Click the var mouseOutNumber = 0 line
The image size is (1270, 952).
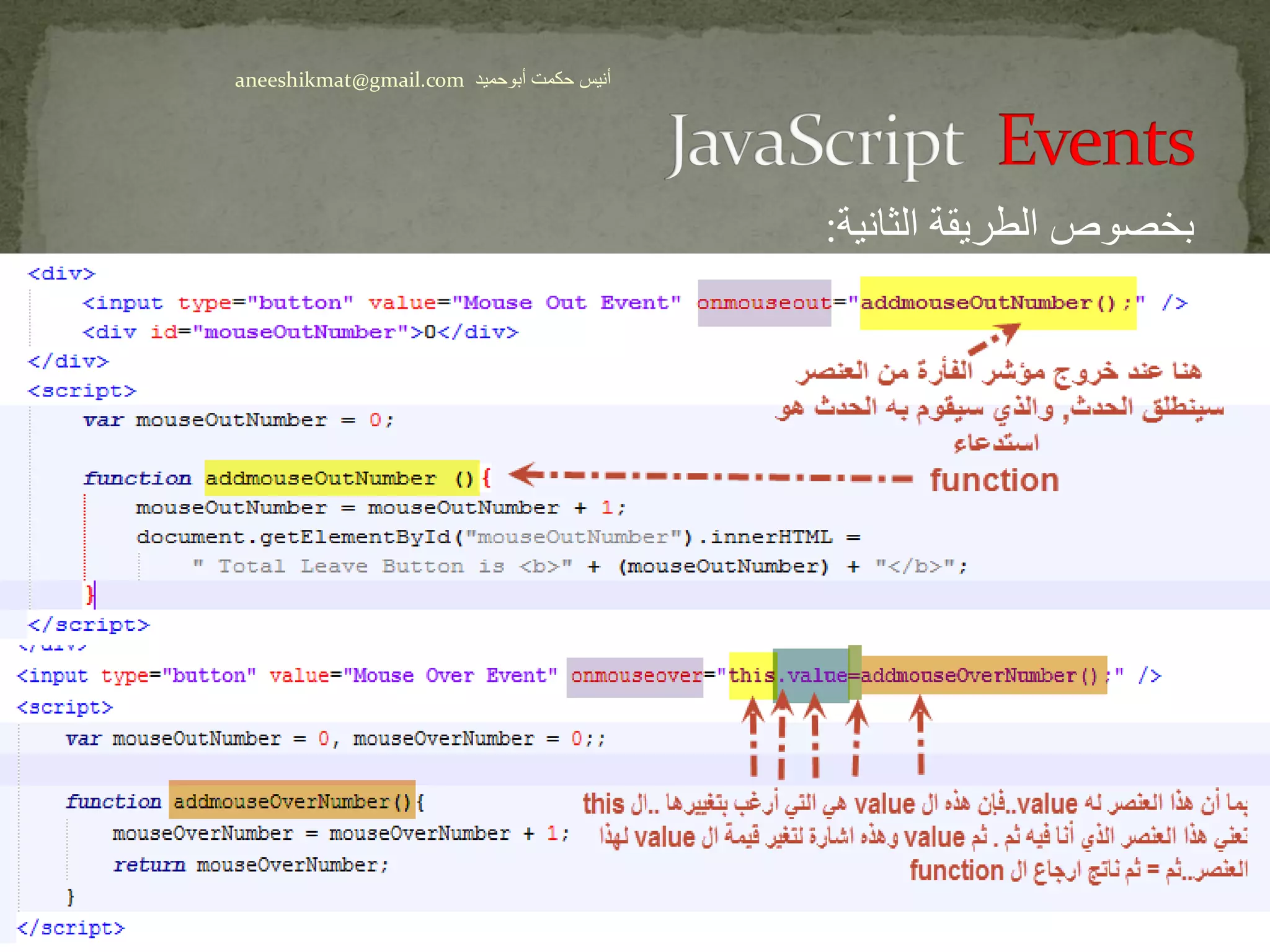coord(238,420)
